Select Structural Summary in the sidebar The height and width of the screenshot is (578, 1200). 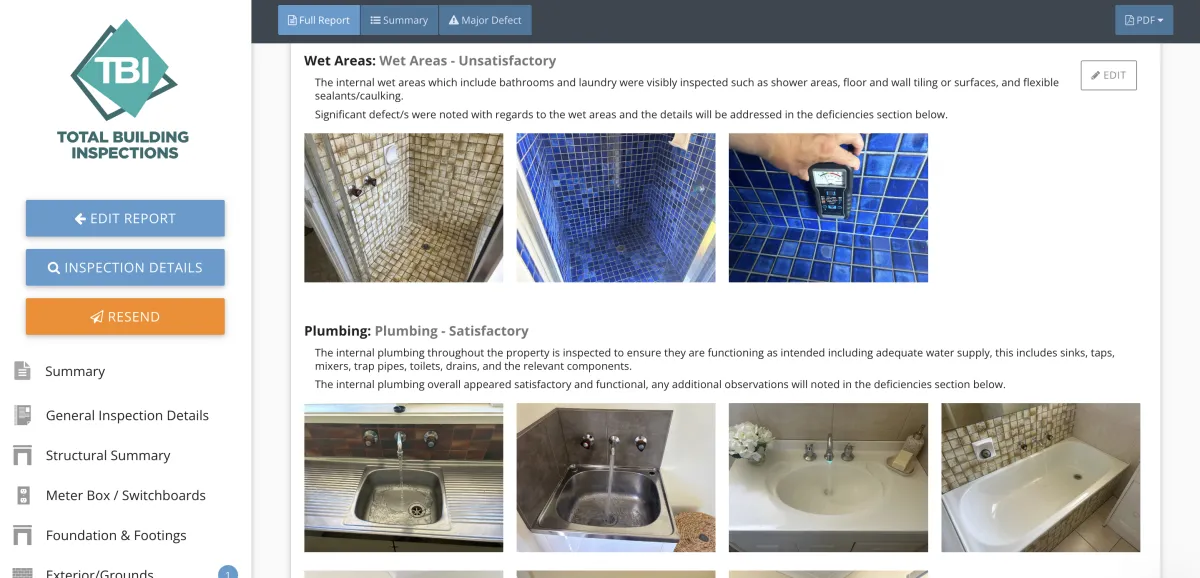108,455
